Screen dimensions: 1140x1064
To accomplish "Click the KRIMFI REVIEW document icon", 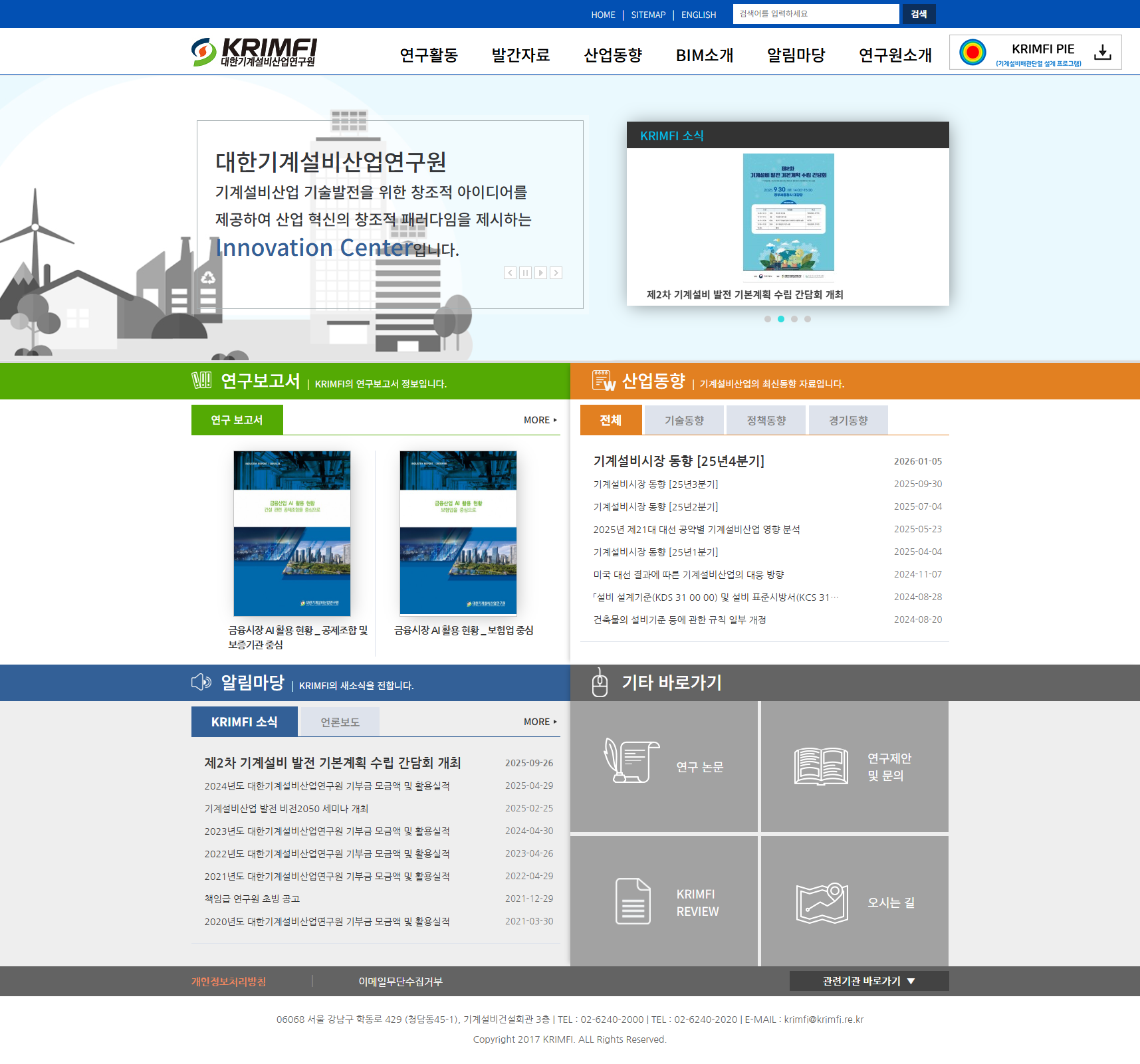I will tap(632, 901).
